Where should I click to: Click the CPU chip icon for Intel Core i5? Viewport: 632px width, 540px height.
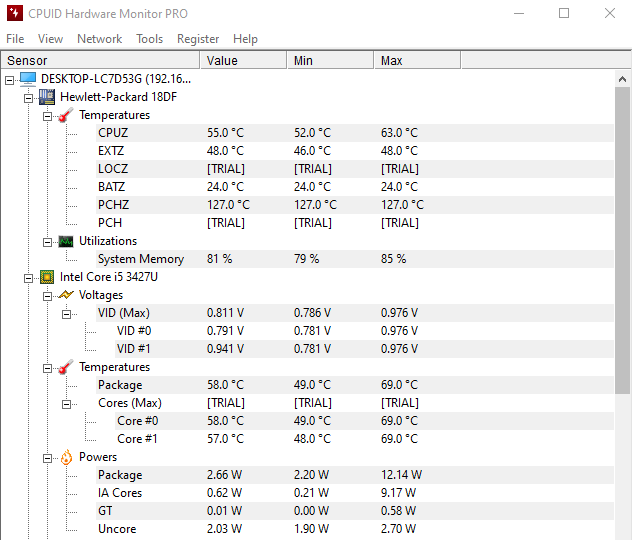point(47,277)
